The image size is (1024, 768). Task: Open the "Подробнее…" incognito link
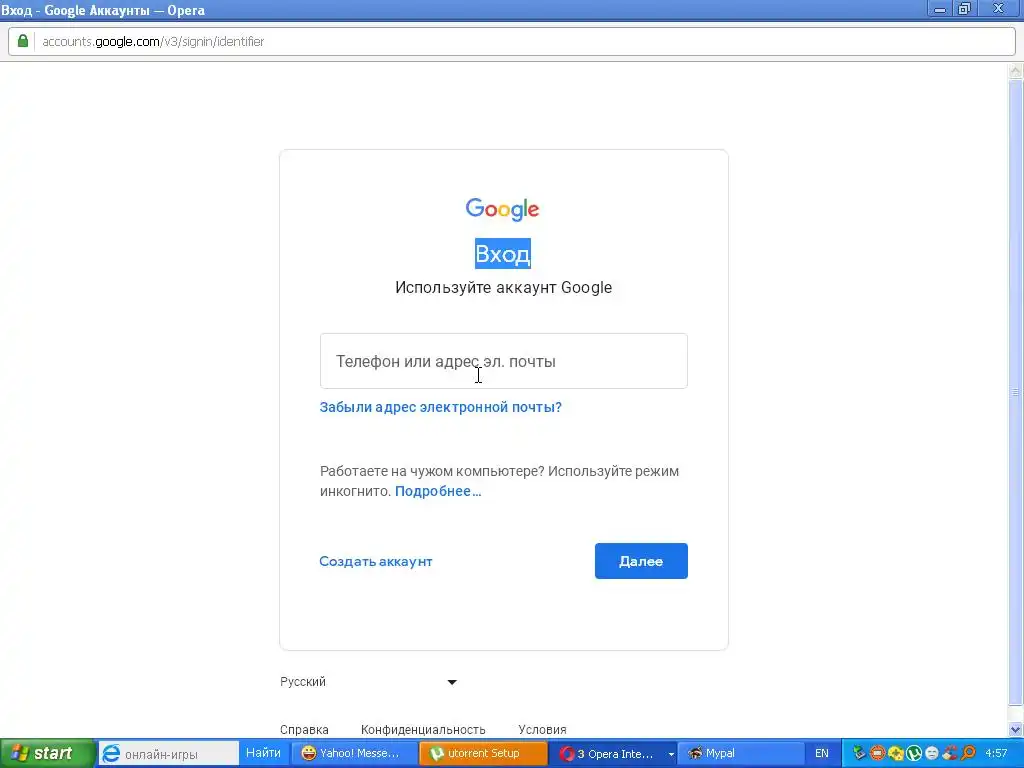438,491
